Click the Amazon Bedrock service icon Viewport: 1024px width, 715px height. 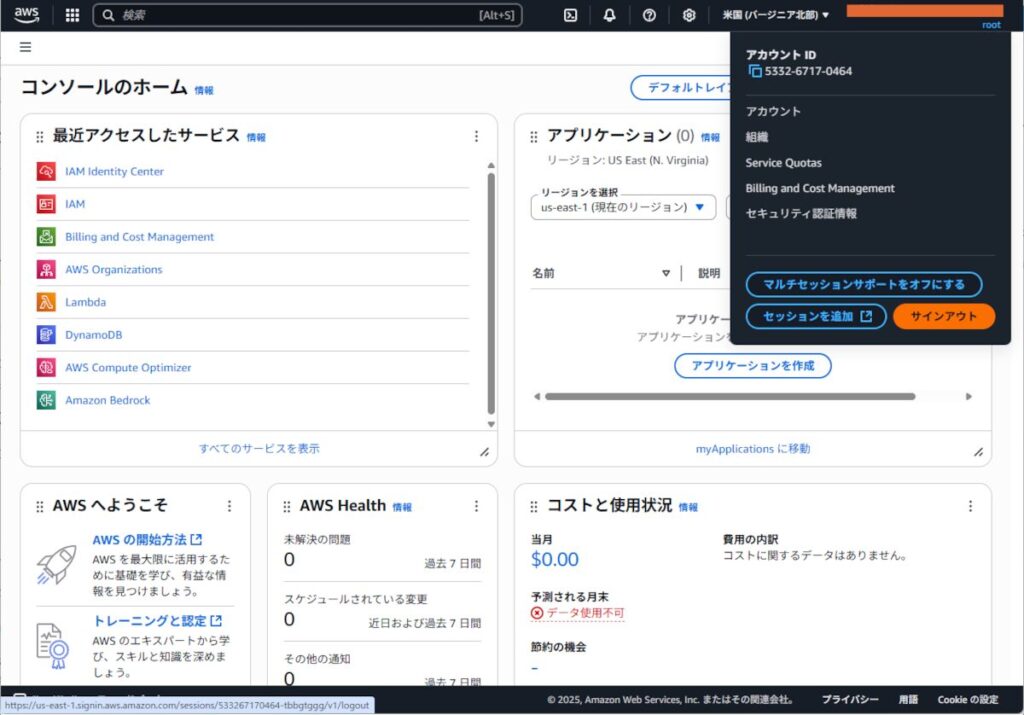point(46,400)
